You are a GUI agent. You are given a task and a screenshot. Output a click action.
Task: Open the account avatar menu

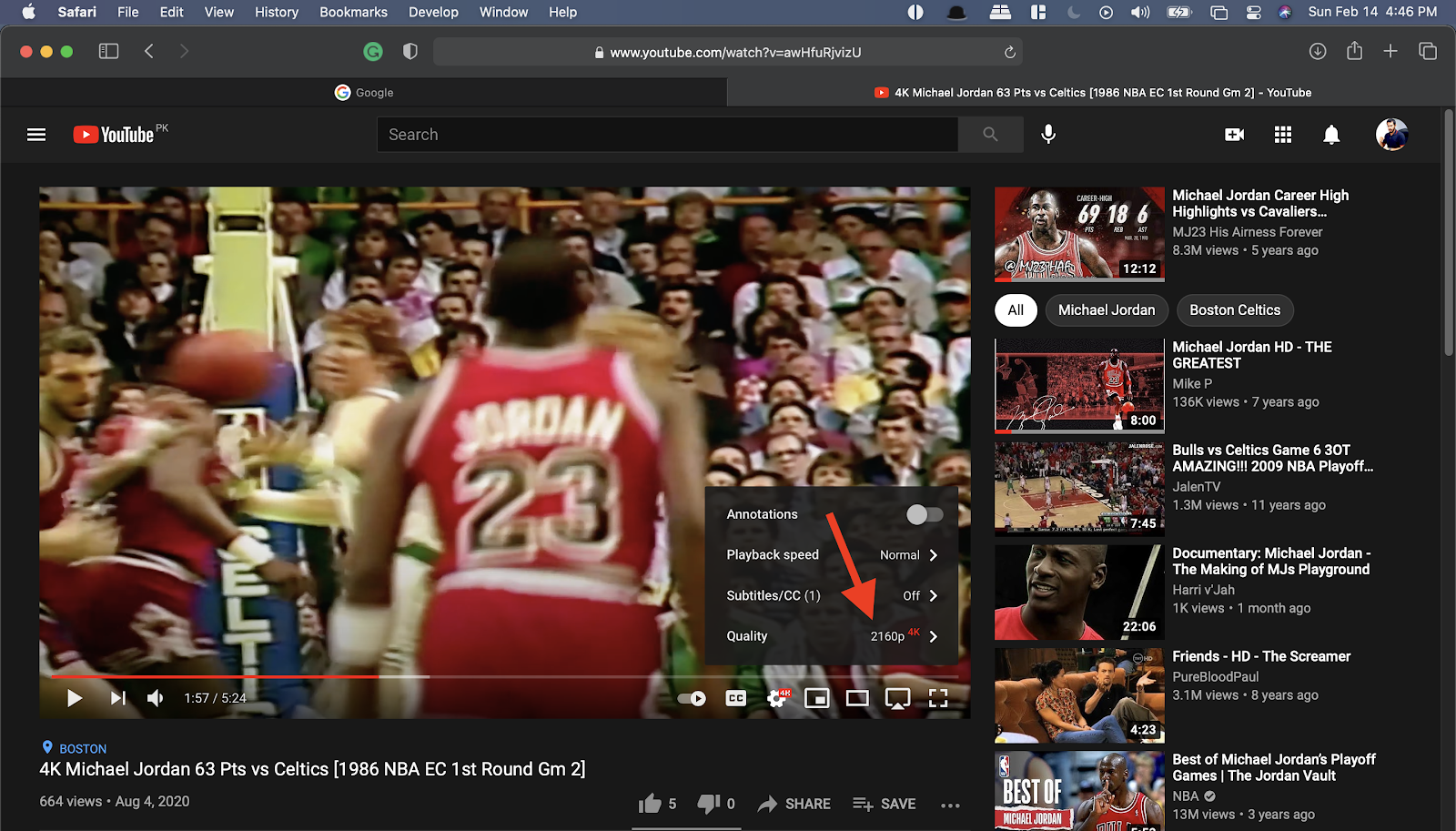coord(1391,135)
